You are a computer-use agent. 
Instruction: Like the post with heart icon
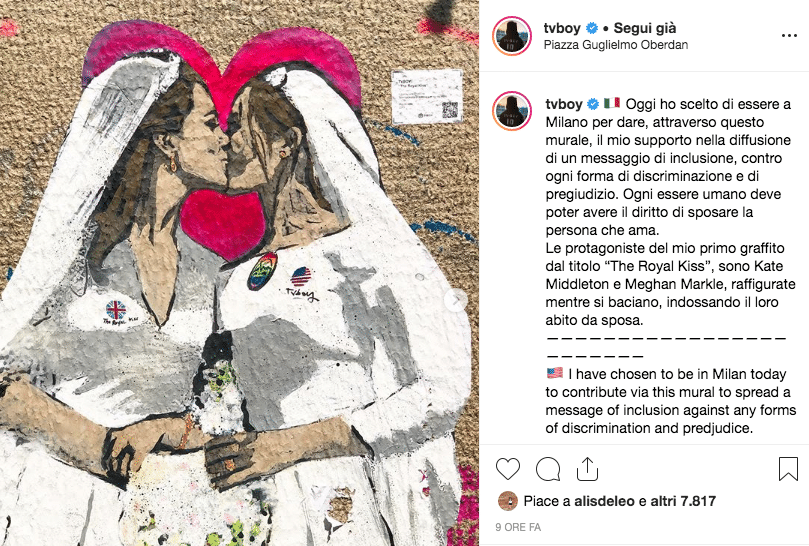tap(508, 469)
